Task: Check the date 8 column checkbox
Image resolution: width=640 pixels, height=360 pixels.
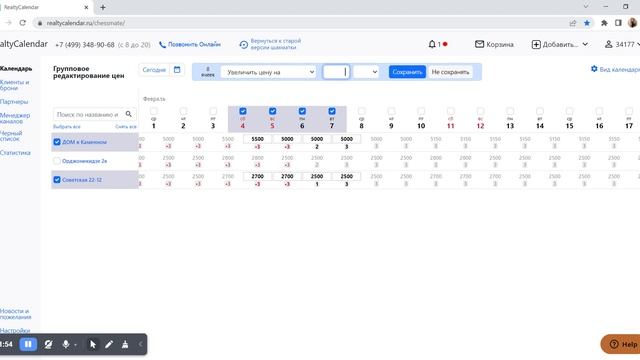Action: pyautogui.click(x=362, y=111)
